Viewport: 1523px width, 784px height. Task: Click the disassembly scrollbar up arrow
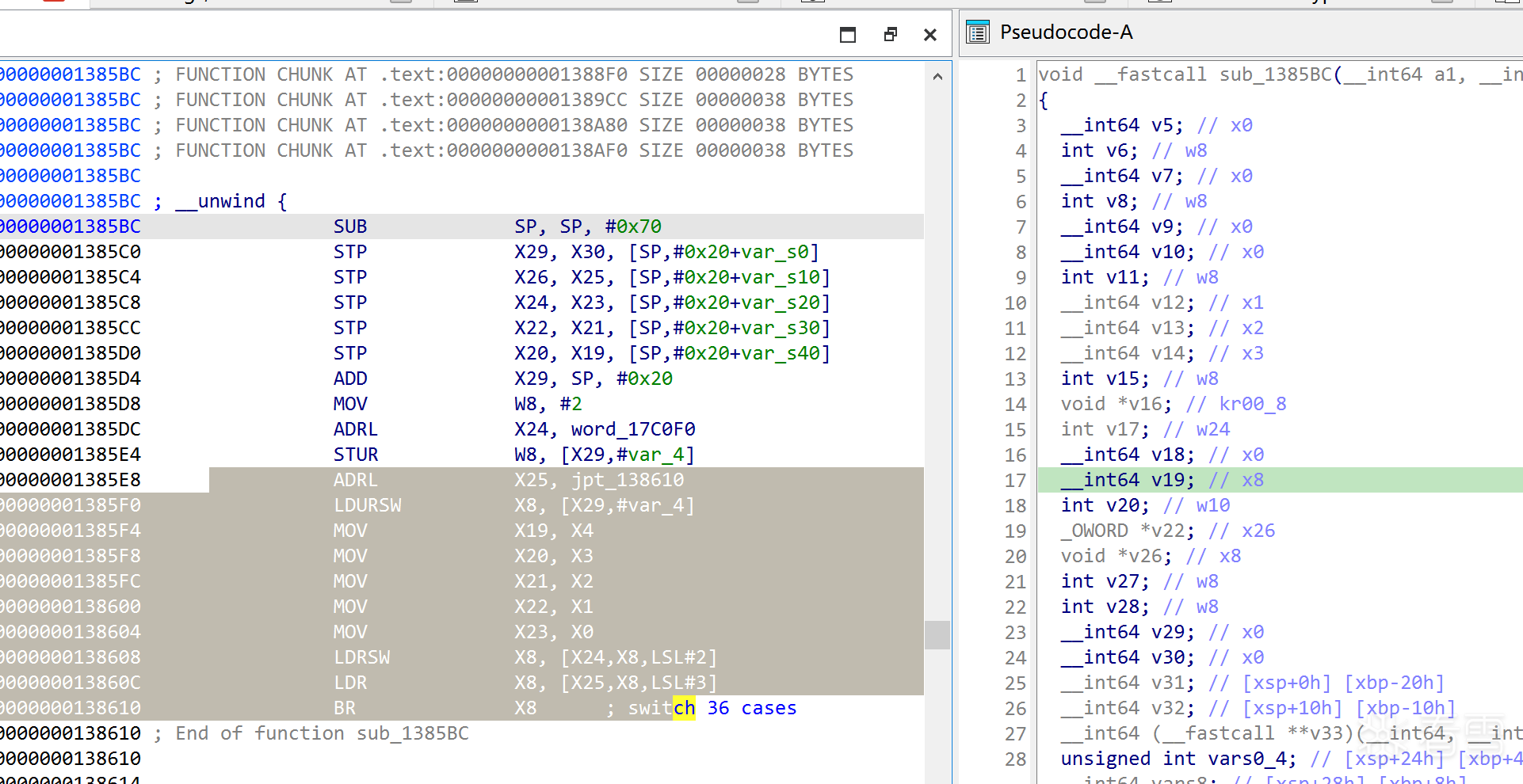(x=937, y=77)
